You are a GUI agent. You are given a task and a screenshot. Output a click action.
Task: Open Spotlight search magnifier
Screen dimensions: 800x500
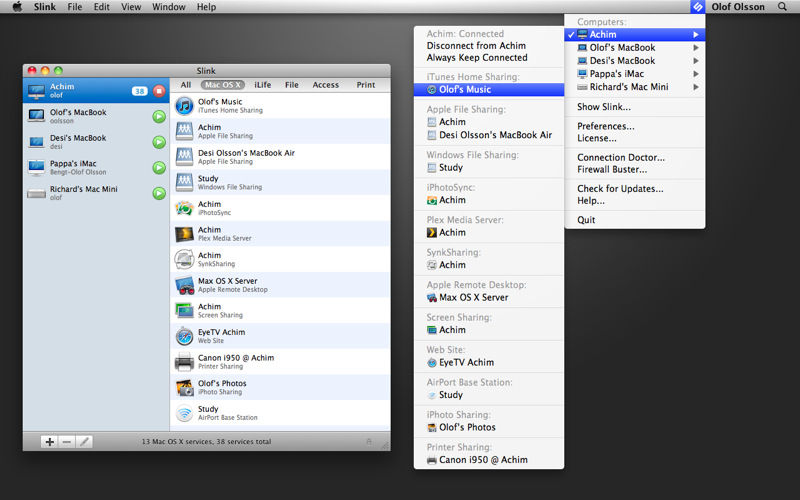782,7
